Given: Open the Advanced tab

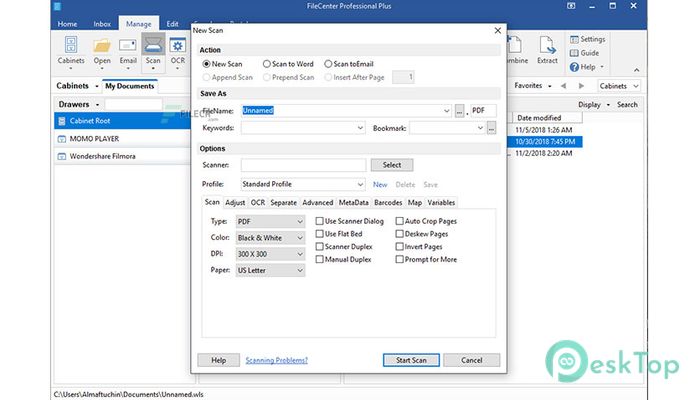Looking at the screenshot, I should 317,203.
